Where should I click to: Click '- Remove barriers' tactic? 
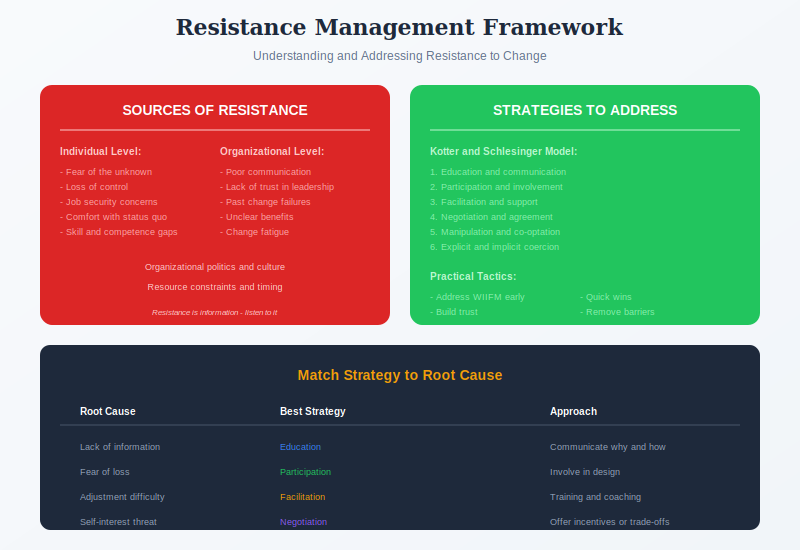617,312
